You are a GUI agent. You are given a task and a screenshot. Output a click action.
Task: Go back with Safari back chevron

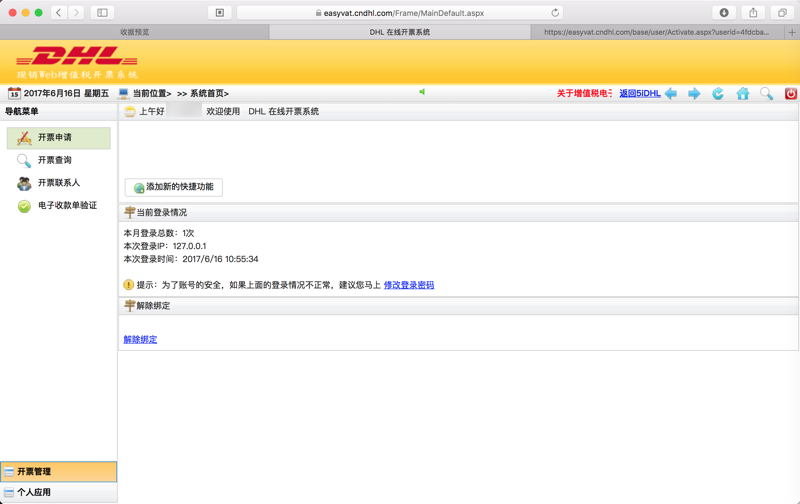[59, 13]
